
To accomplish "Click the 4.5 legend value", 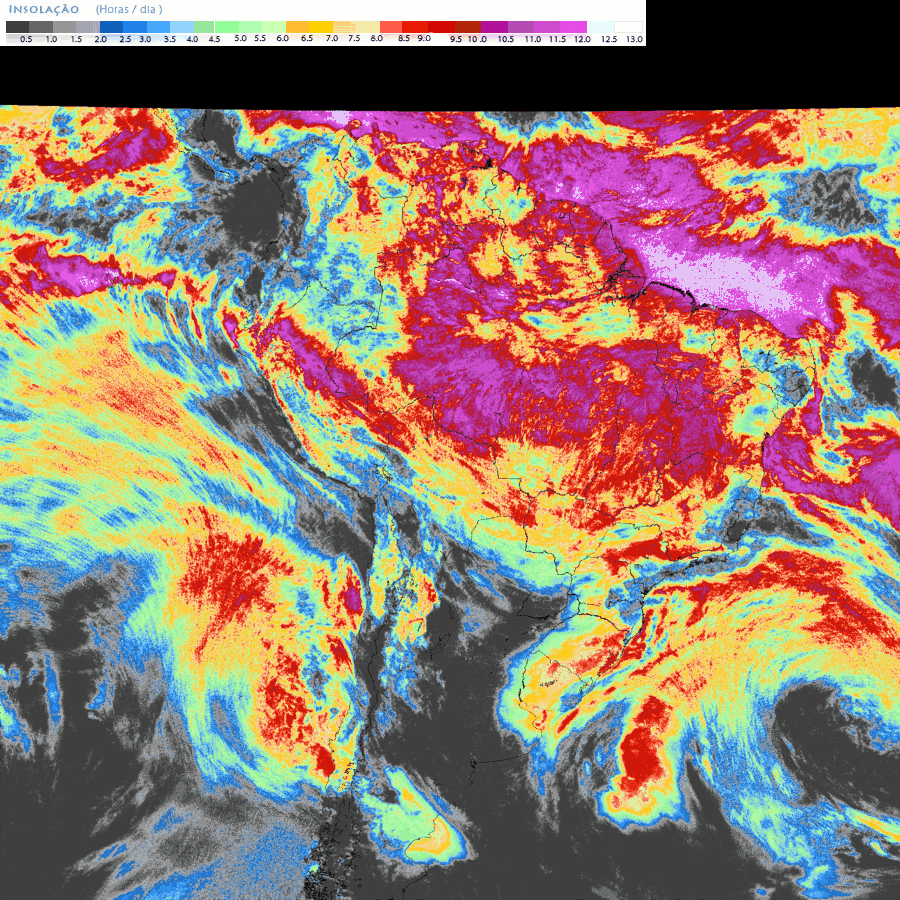I will click(x=214, y=39).
